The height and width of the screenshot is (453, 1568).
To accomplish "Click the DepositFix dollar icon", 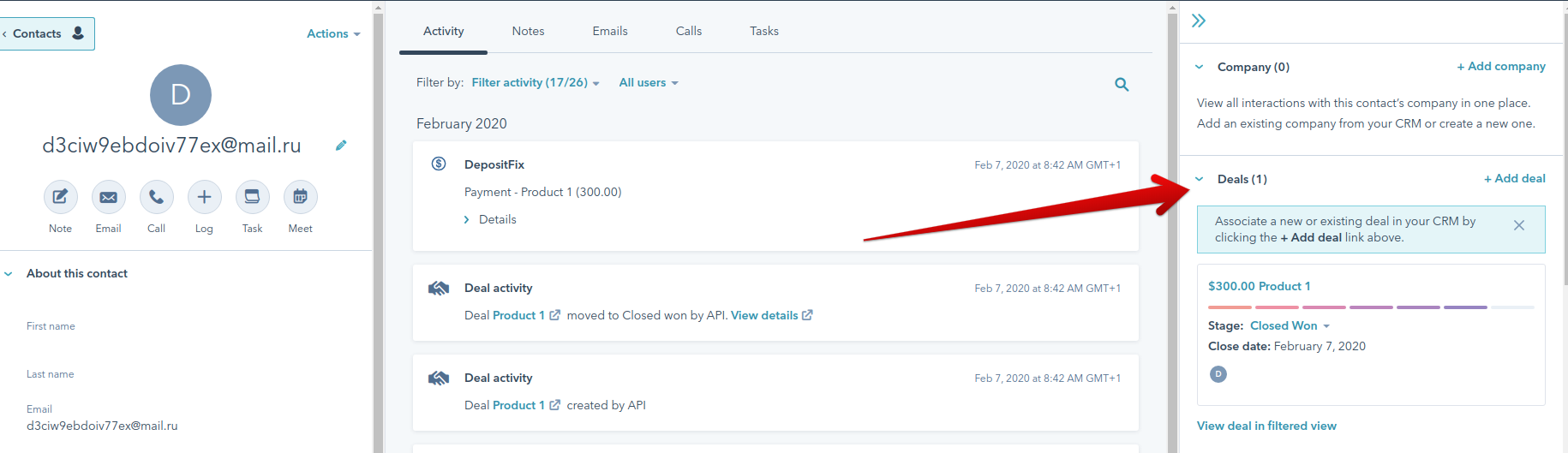I will pyautogui.click(x=439, y=164).
